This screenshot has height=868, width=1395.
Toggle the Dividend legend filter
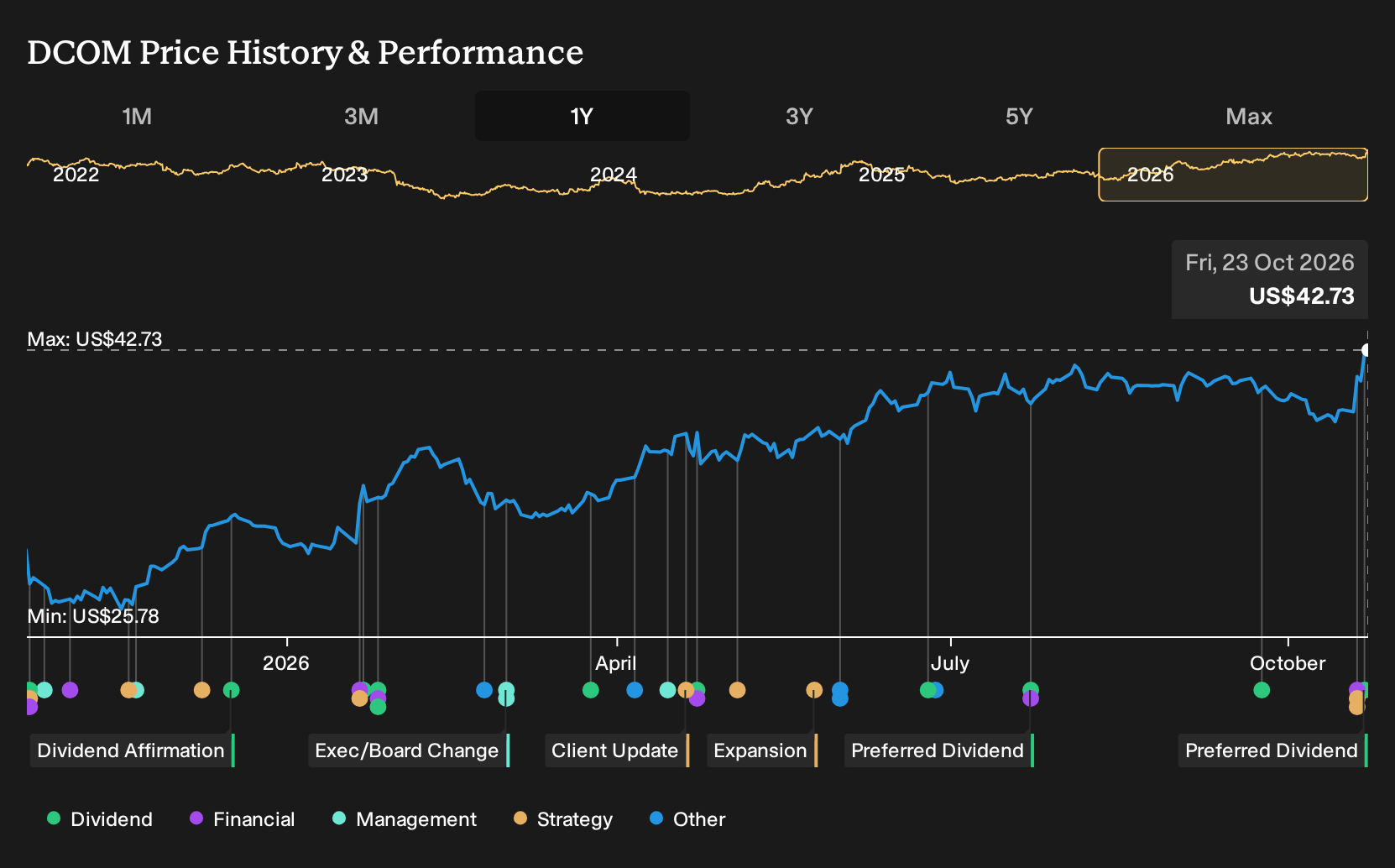click(100, 819)
